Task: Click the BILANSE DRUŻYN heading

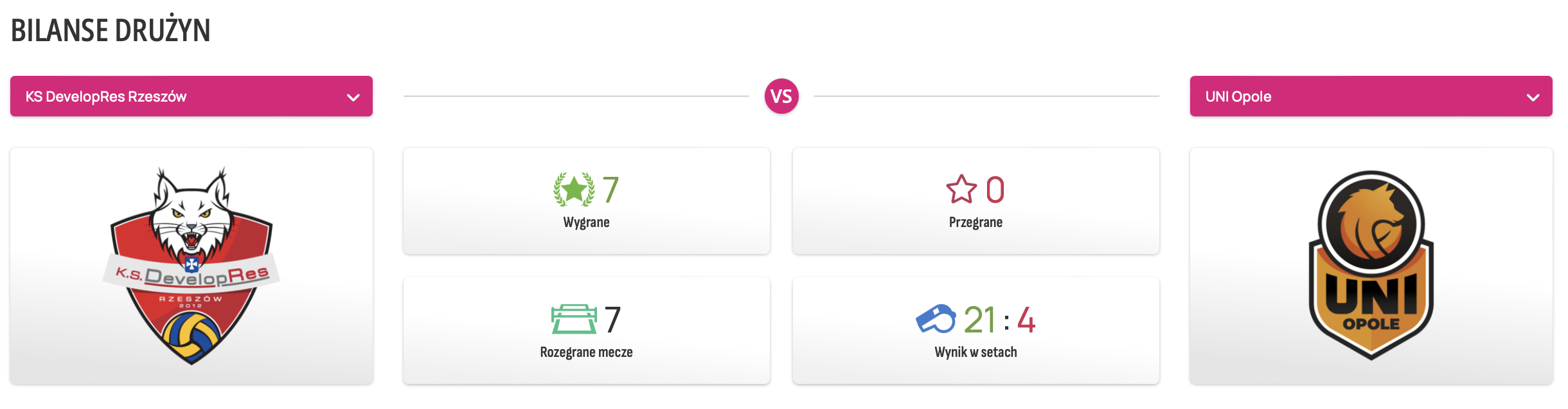Action: [111, 30]
